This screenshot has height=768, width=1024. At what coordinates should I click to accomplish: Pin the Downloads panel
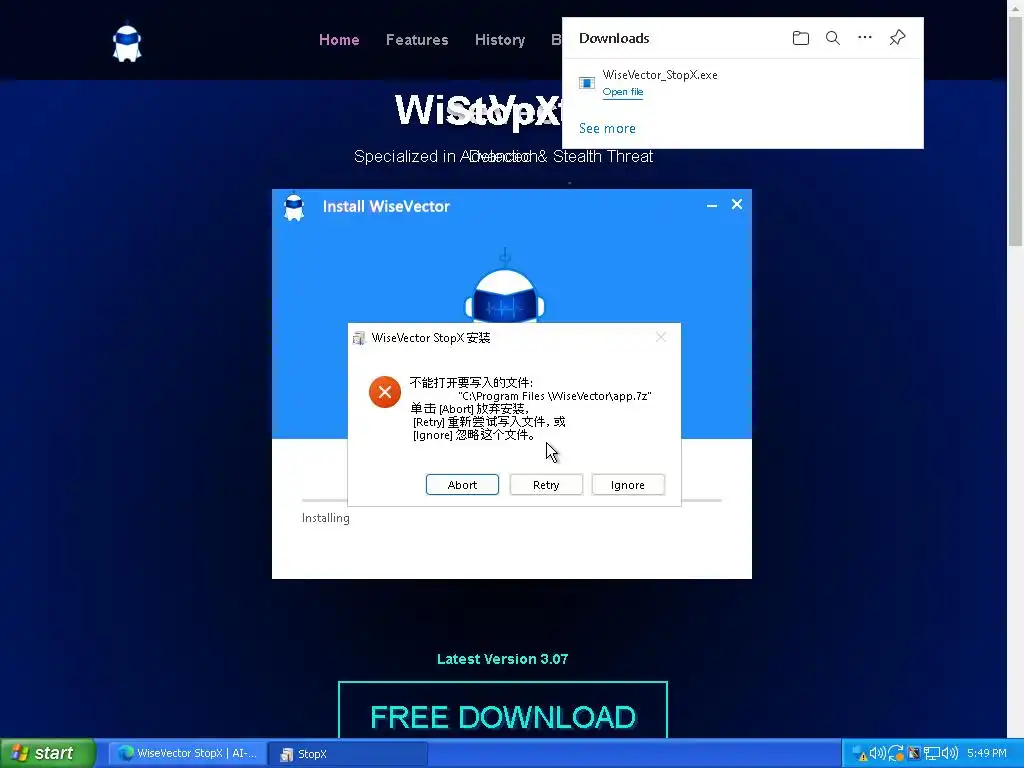point(897,37)
